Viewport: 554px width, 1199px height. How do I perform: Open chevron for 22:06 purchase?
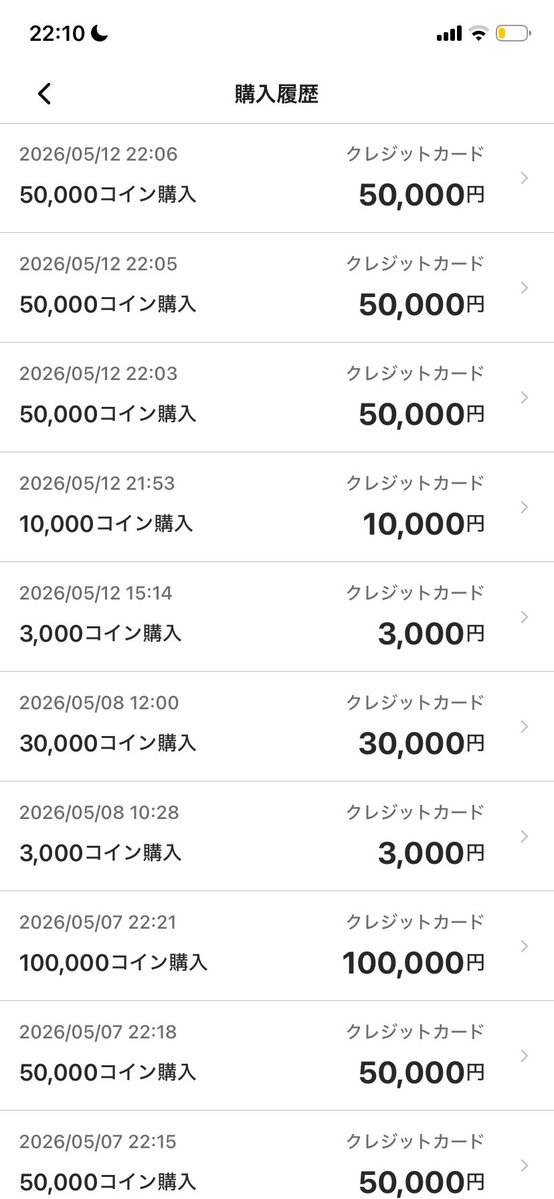(524, 178)
